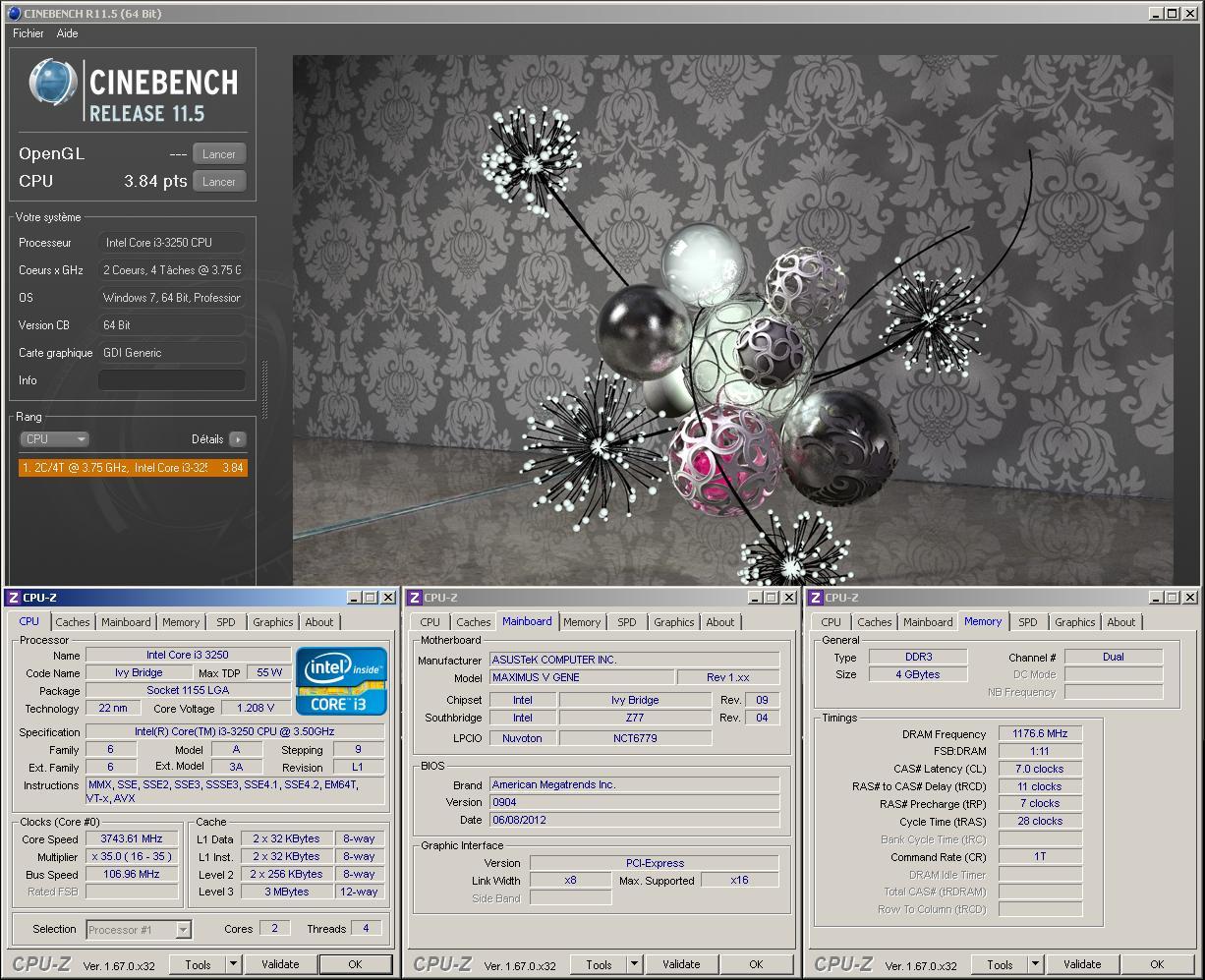Minimize the Cinebench window
The image size is (1205, 980).
point(1157,14)
